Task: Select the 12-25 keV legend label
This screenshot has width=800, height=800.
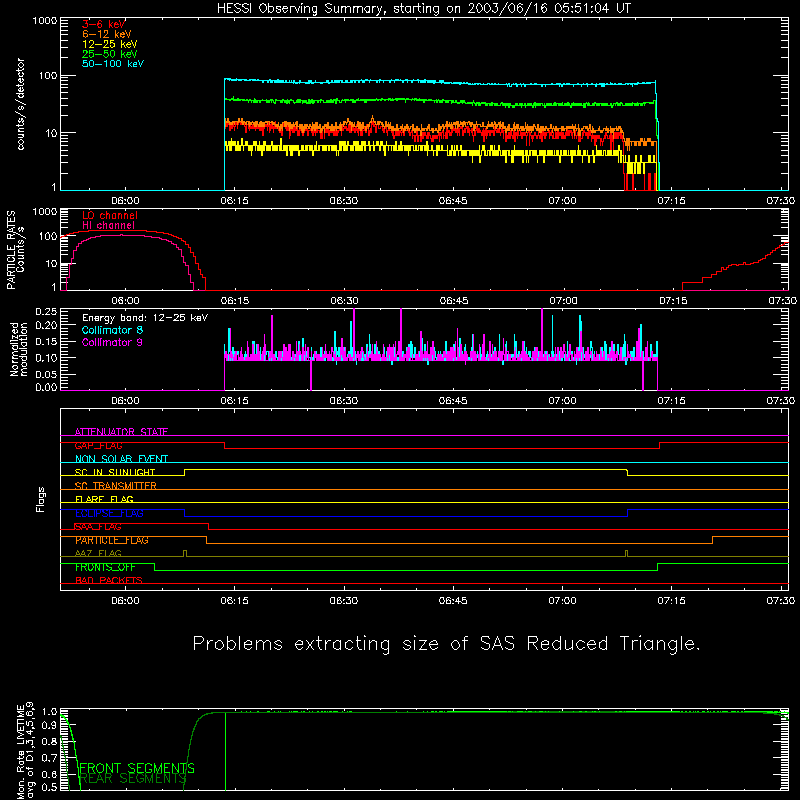Action: [110, 44]
